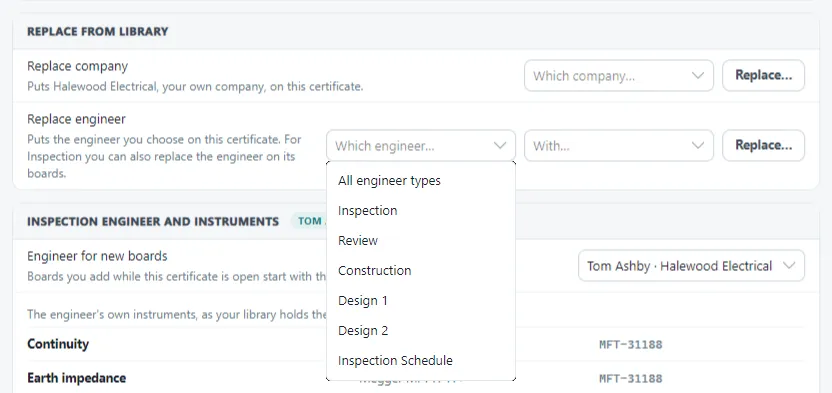
Task: Select 'All engineer types' option
Action: pos(421,181)
